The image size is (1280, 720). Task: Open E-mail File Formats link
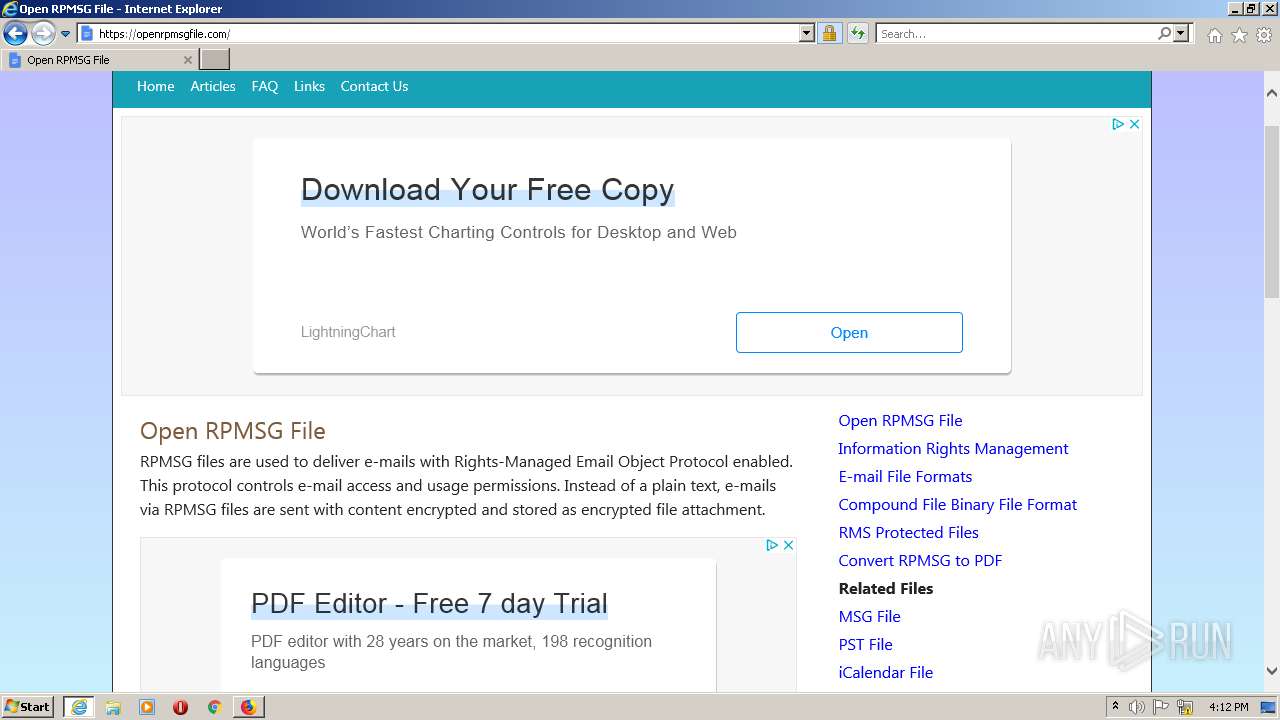tap(905, 477)
